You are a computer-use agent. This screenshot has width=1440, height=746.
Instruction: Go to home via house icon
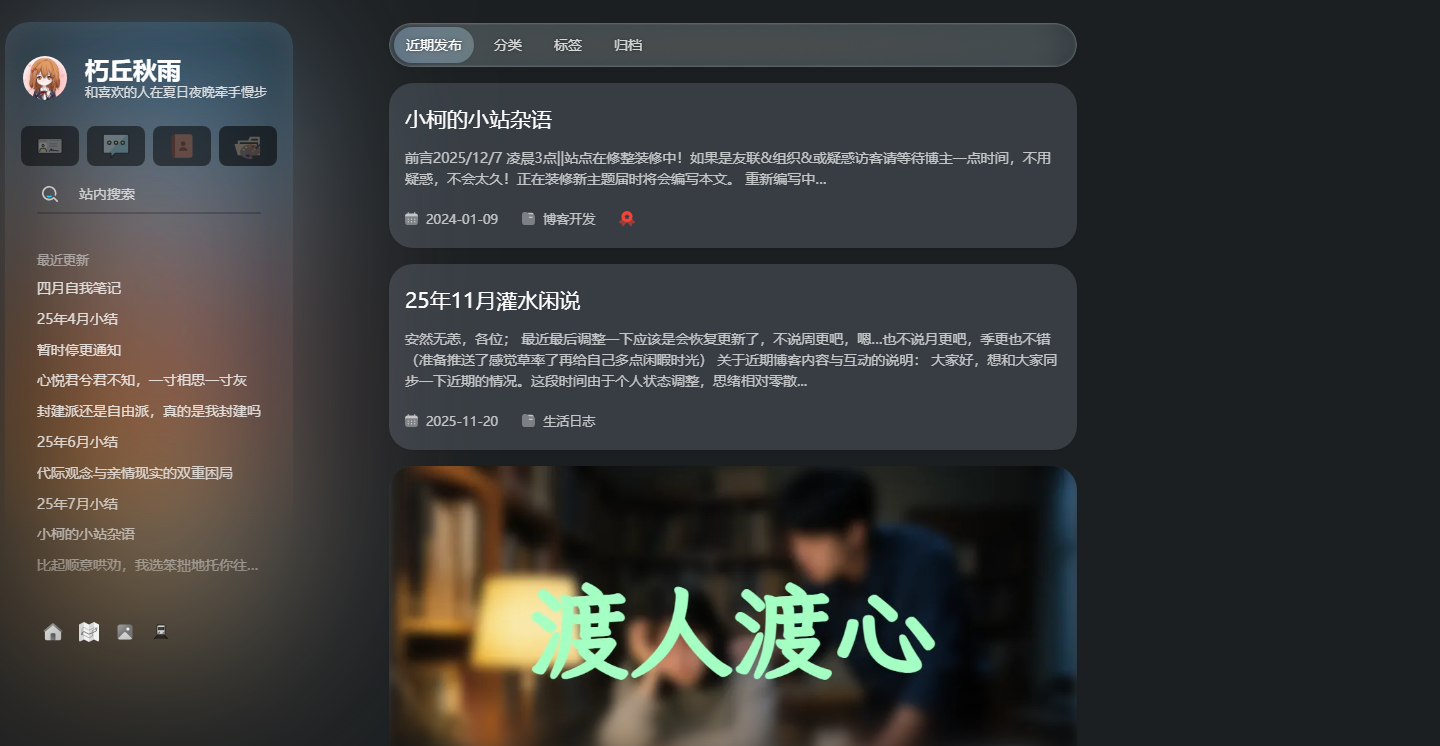53,632
